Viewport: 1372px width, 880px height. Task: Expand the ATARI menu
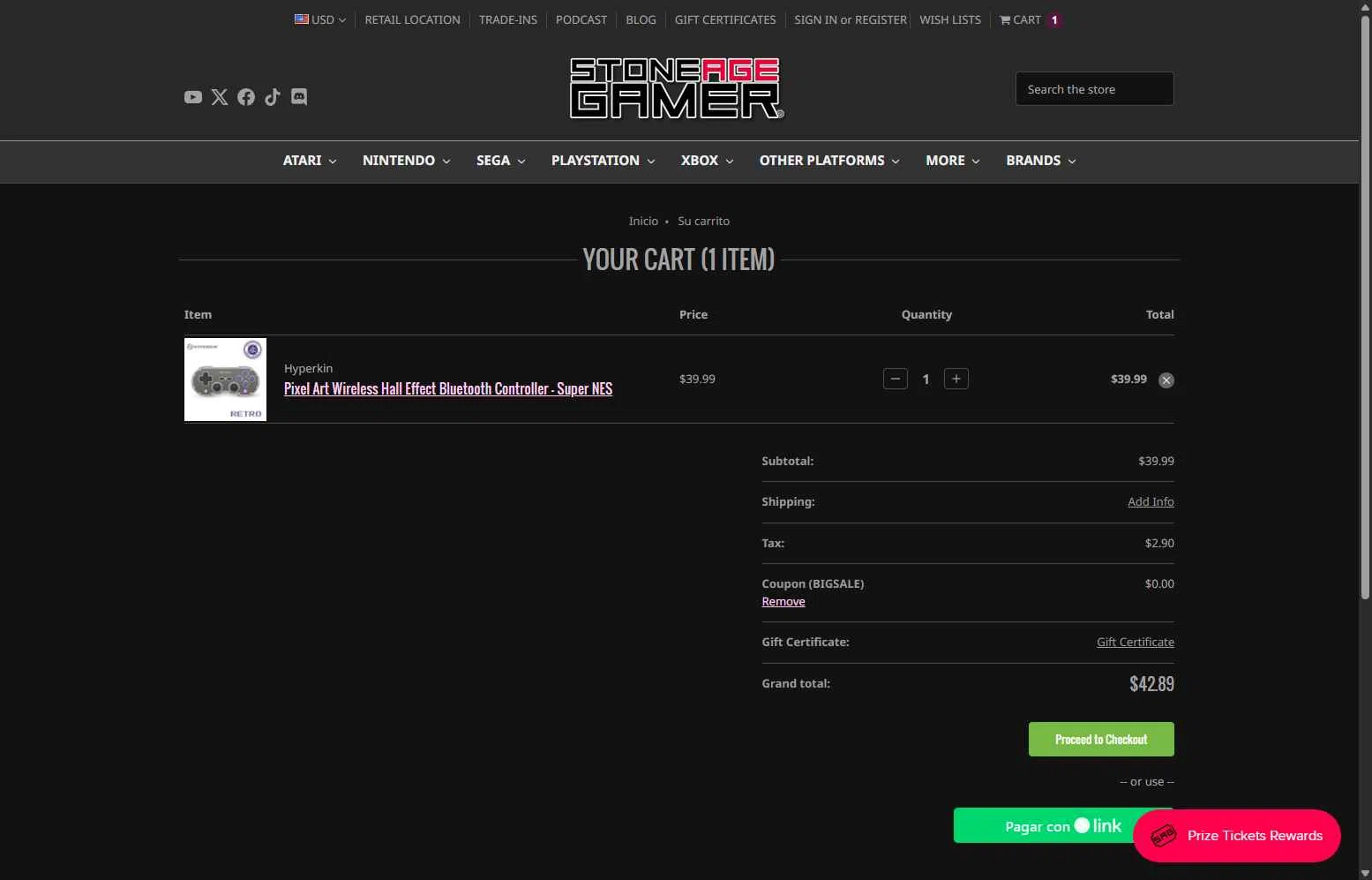(310, 161)
